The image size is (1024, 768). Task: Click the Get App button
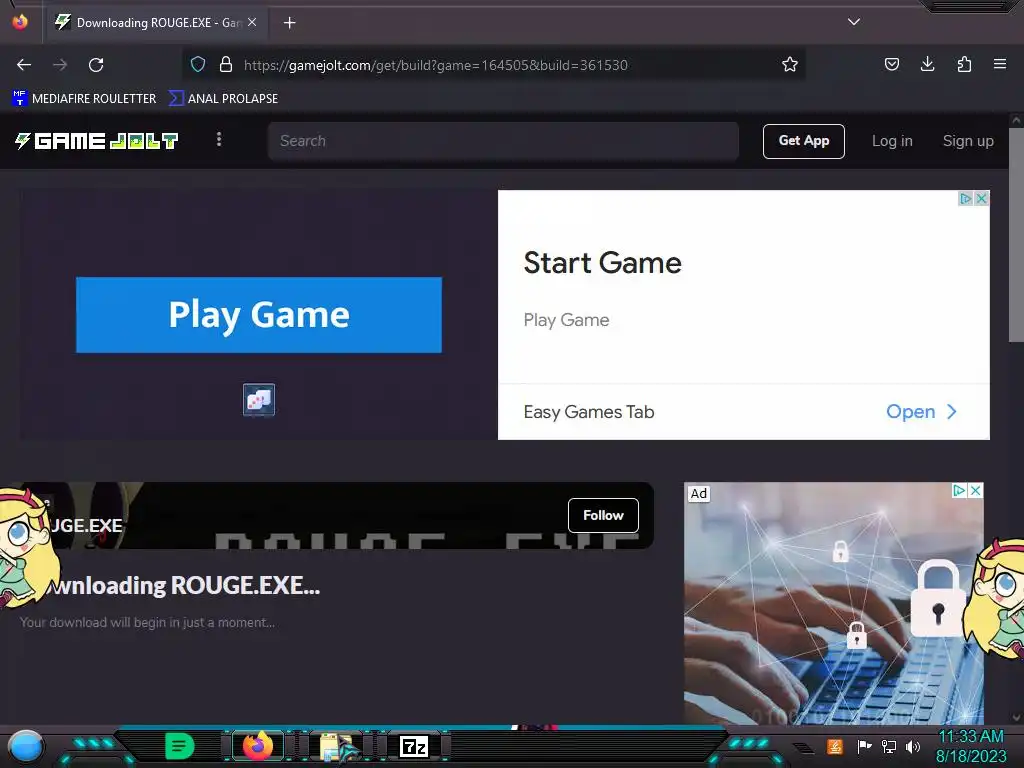(803, 141)
